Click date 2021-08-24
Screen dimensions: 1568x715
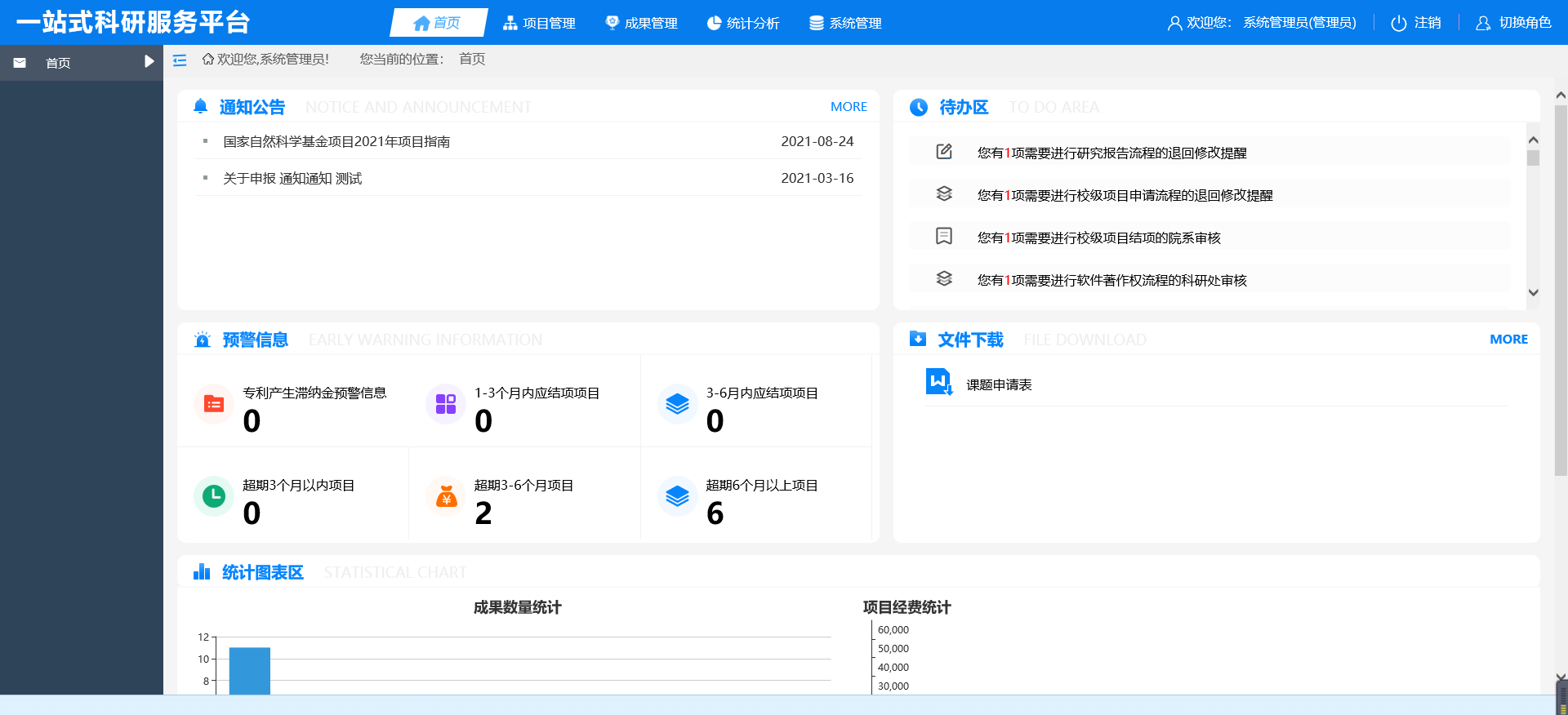(x=817, y=142)
